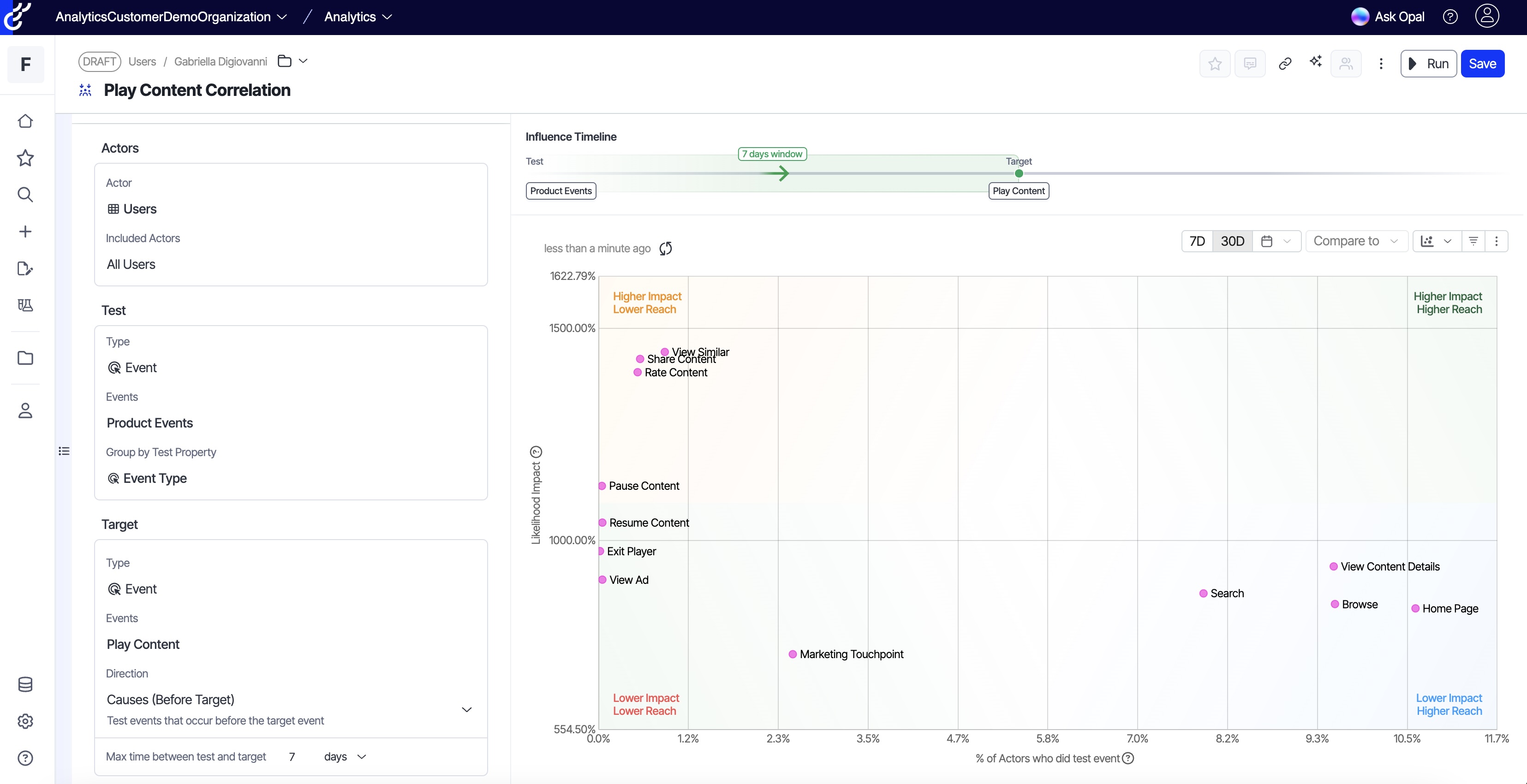Open the chart filter lines icon

pos(1473,241)
